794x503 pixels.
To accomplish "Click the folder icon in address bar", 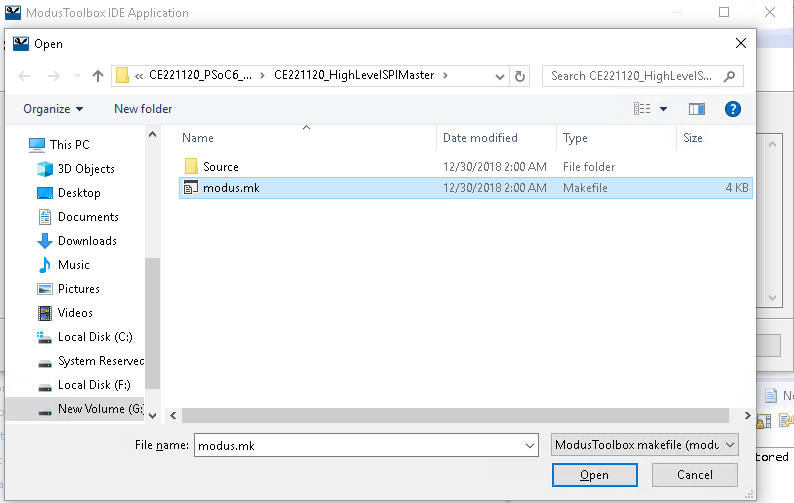I will [x=122, y=75].
